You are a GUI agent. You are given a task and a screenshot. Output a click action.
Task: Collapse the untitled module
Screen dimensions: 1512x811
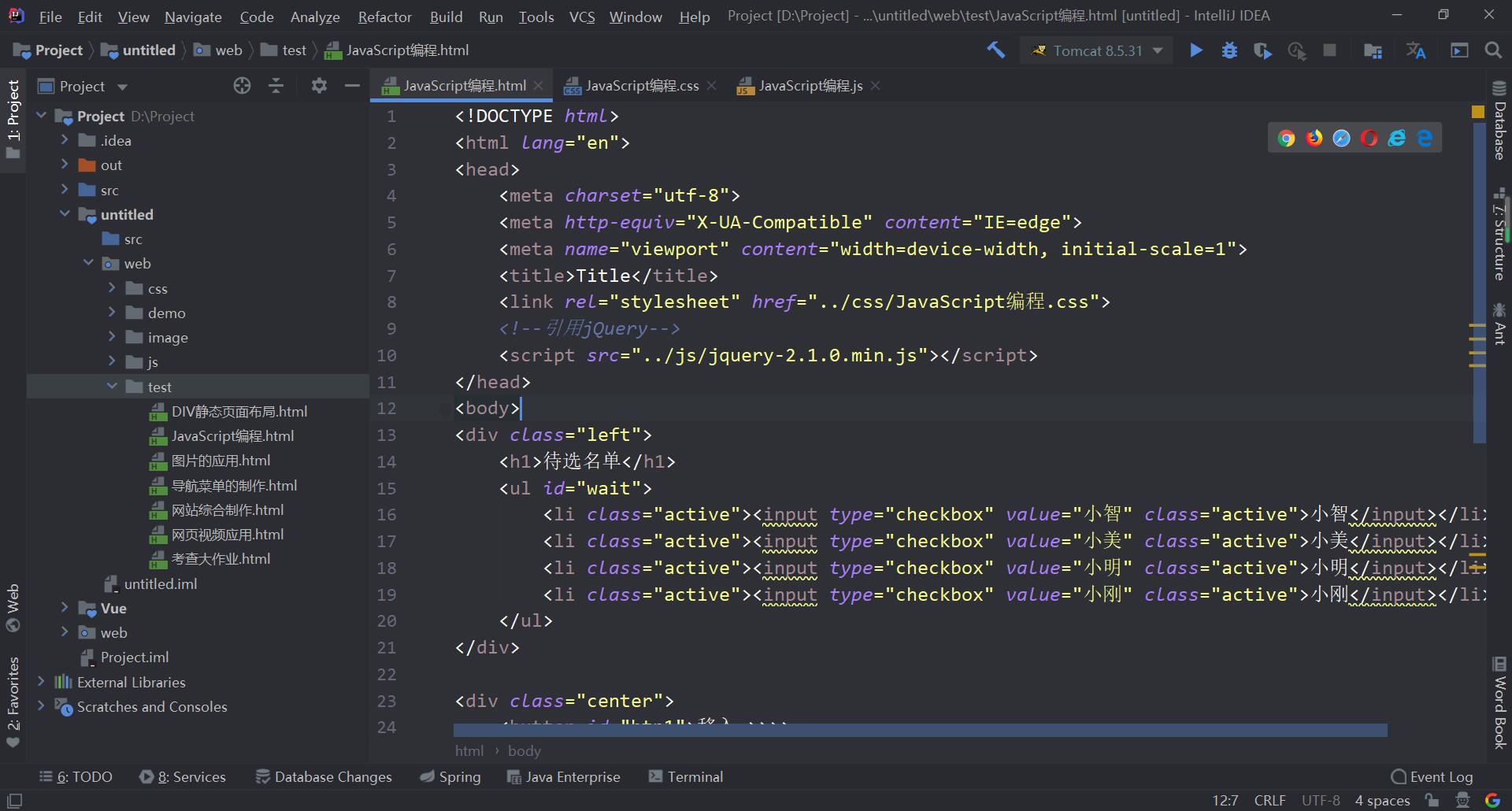point(65,214)
